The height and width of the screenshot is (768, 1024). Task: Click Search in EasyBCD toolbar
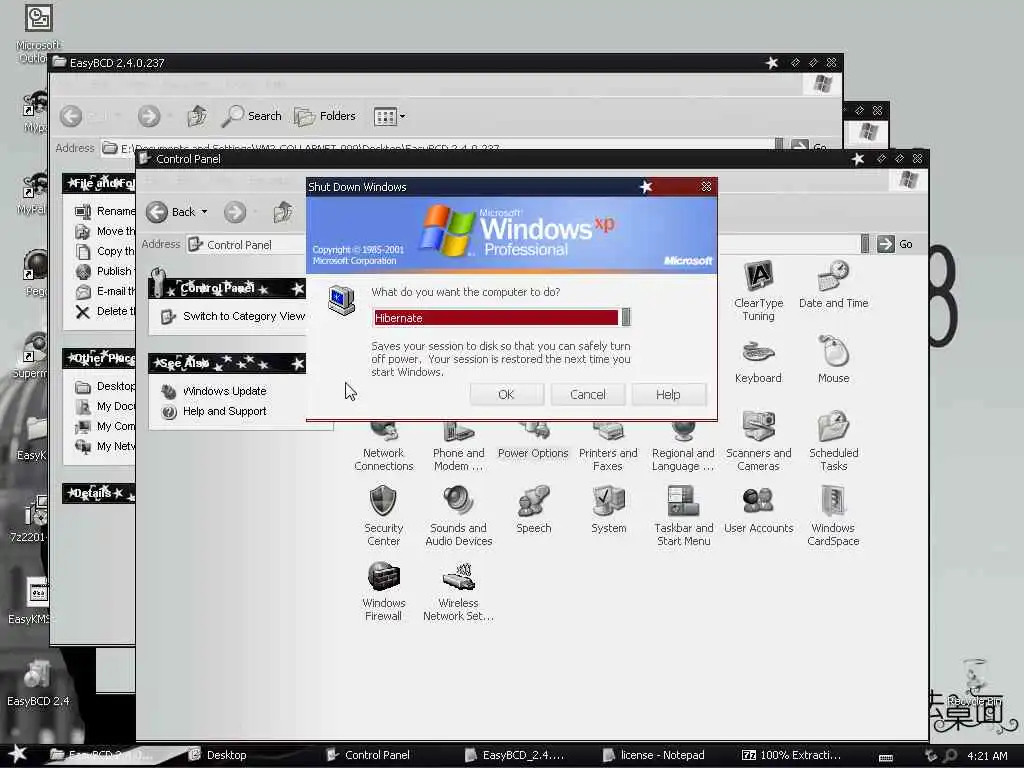point(252,116)
